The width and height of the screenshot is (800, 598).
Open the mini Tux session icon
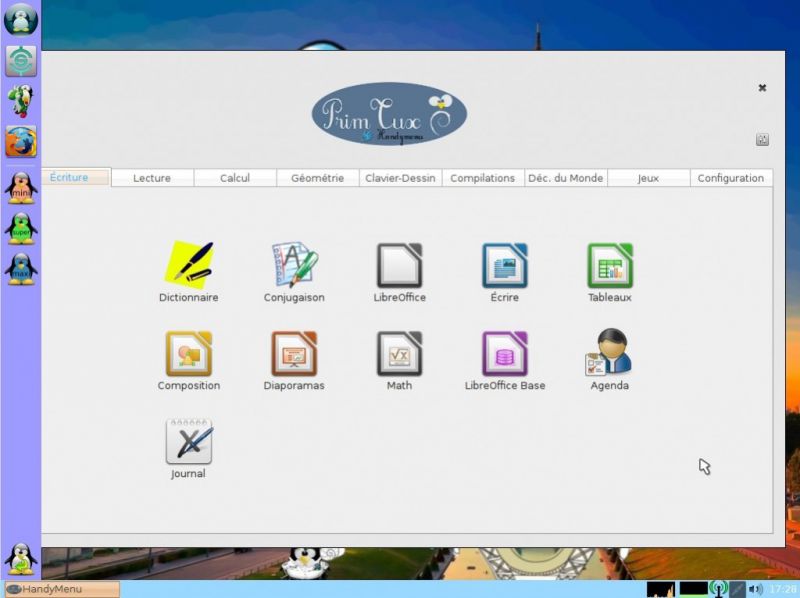(x=21, y=188)
